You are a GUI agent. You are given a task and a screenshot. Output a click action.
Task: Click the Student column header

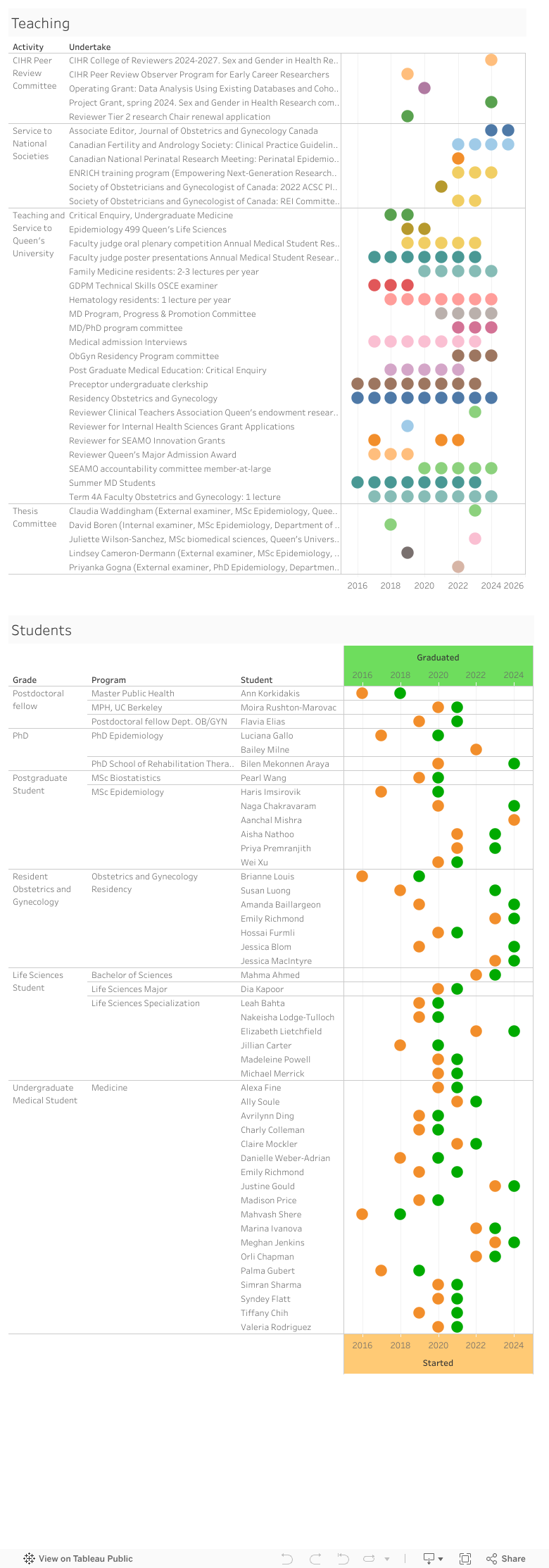[x=256, y=680]
